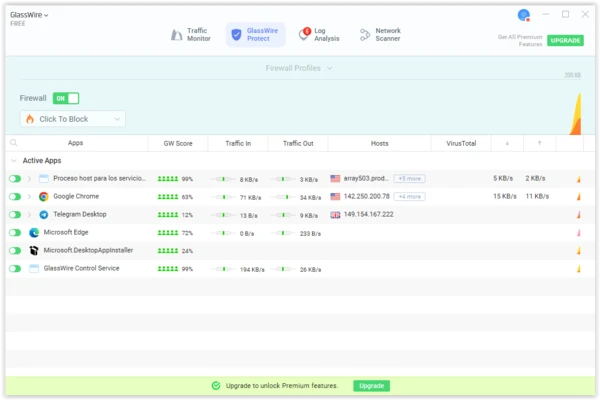600x400 pixels.
Task: Click the Microsoft.DesktopAppInstaller icon
Action: pos(34,250)
